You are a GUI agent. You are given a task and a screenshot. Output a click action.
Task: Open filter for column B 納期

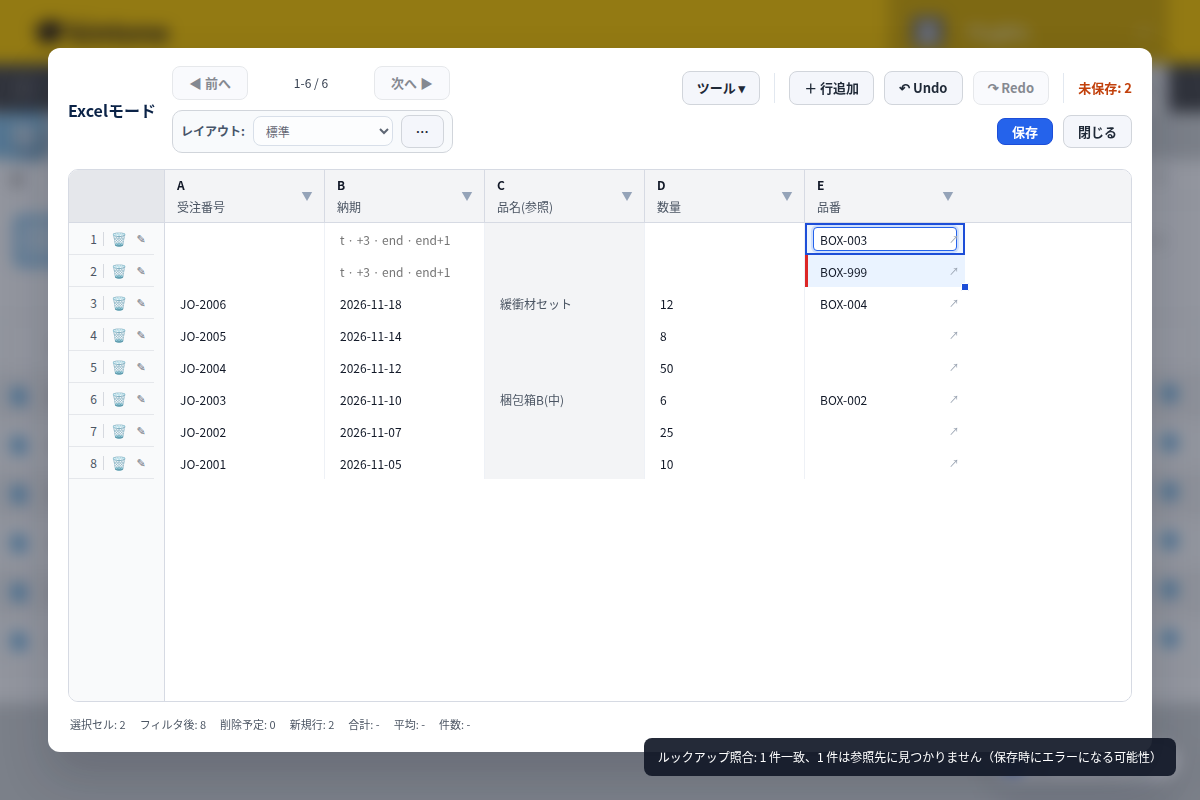pyautogui.click(x=467, y=196)
